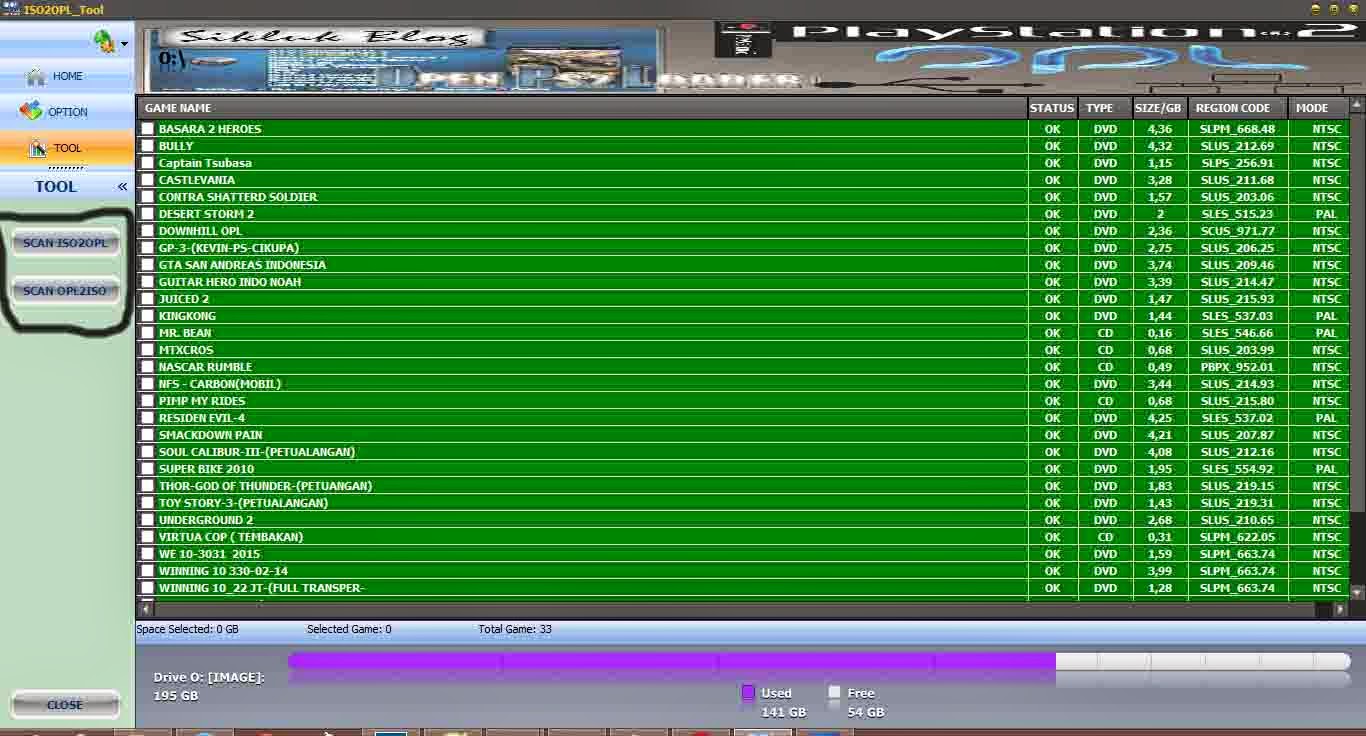Image resolution: width=1366 pixels, height=736 pixels.
Task: Tick the MR. BEAN checkbox
Action: pos(148,333)
